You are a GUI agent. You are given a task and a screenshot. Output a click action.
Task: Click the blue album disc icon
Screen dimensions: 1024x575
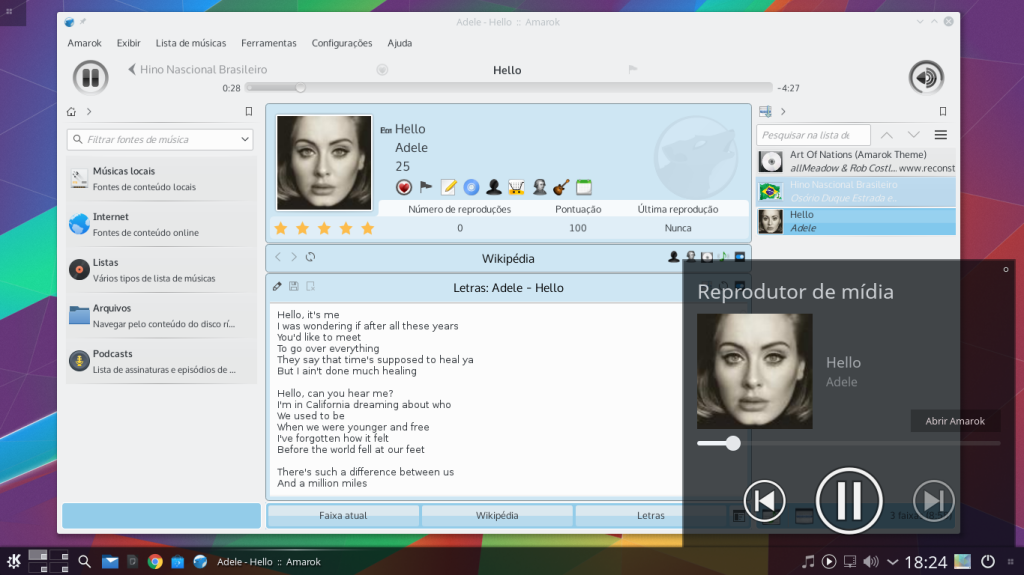[471, 188]
